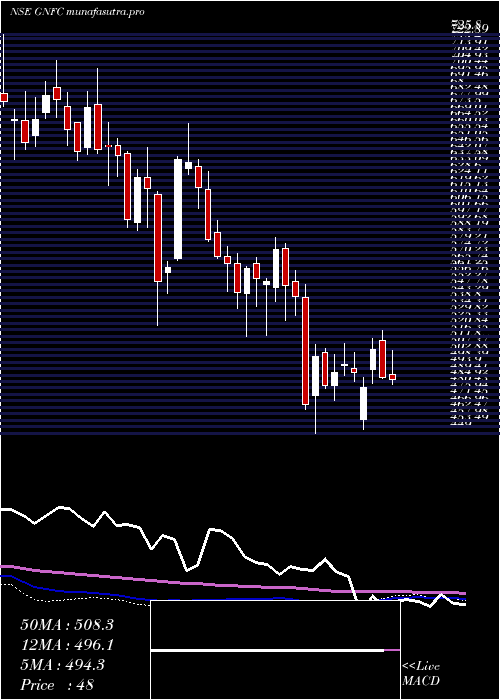Image resolution: width=500 pixels, height=700 pixels.
Task: Click the Price : 48 readout
Action: [57, 684]
